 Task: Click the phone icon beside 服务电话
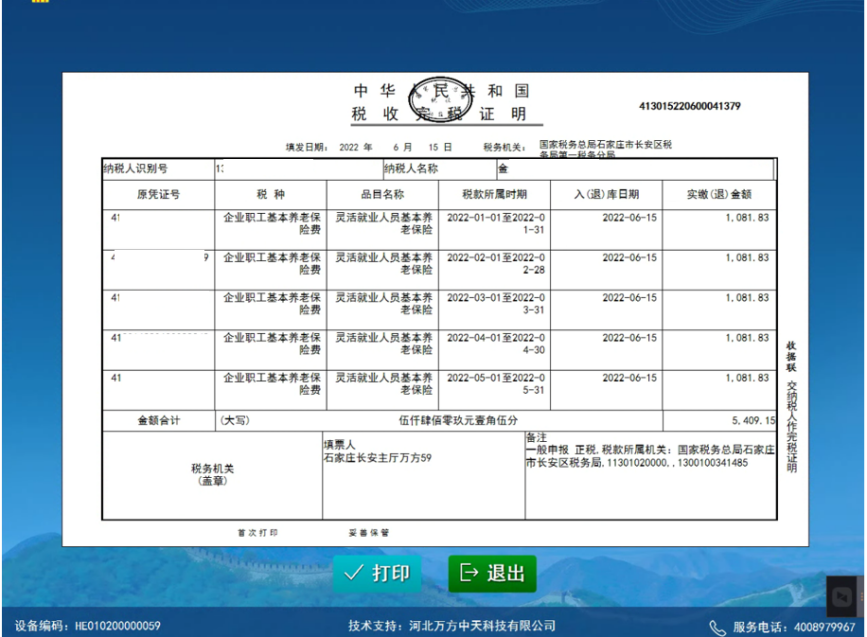[x=717, y=627]
